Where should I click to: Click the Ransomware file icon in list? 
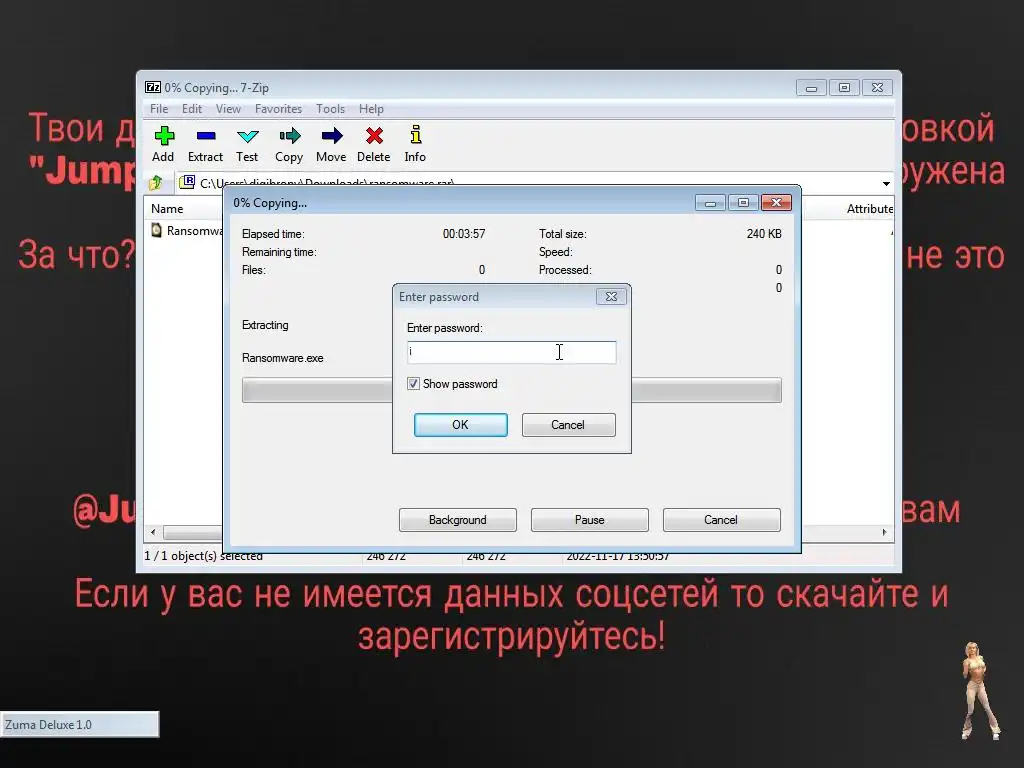click(x=156, y=230)
